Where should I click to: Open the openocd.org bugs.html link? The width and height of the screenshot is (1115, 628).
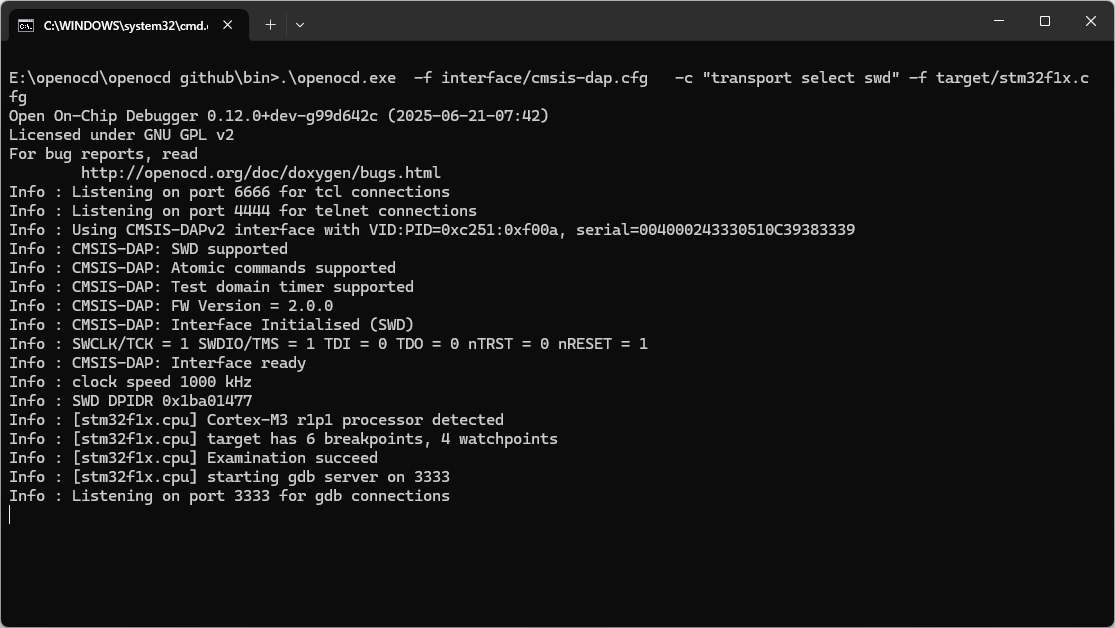pyautogui.click(x=260, y=173)
